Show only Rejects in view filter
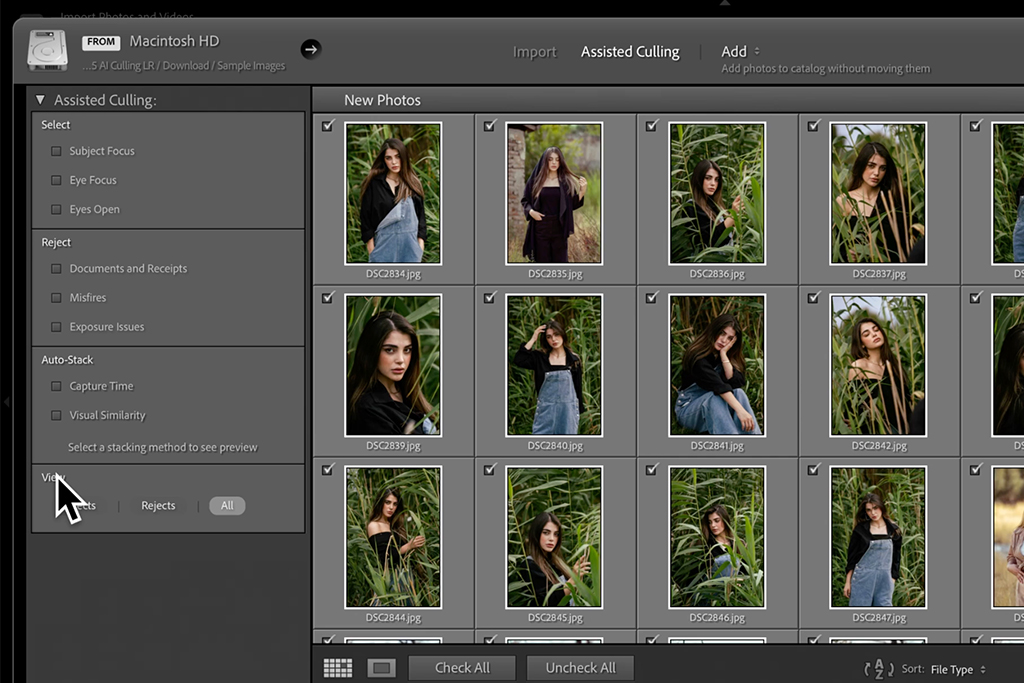 [x=158, y=506]
